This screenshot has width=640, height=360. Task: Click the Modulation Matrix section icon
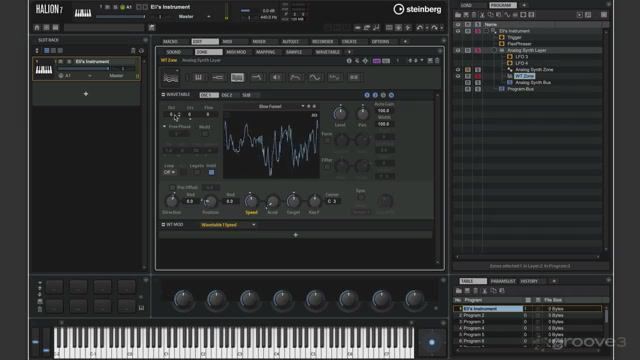[354, 77]
